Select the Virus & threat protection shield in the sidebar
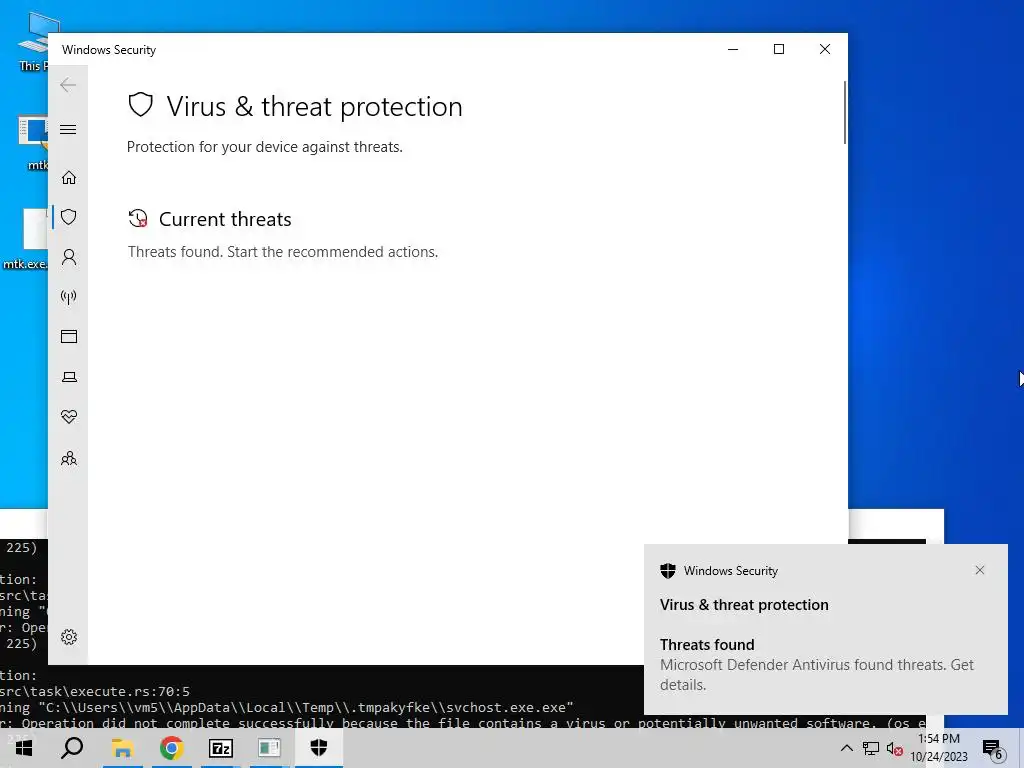1024x768 pixels. 69,217
